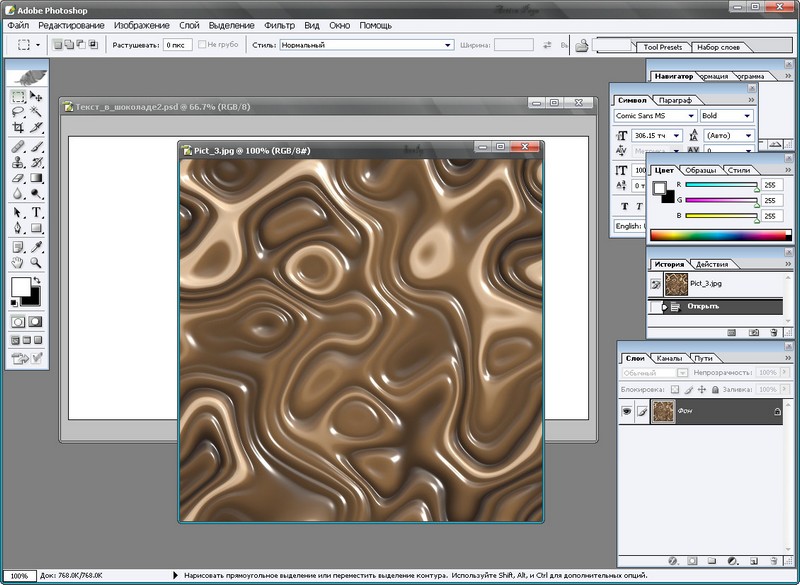The image size is (800, 585).
Task: Click the delete layer trash icon
Action: pyautogui.click(x=773, y=562)
